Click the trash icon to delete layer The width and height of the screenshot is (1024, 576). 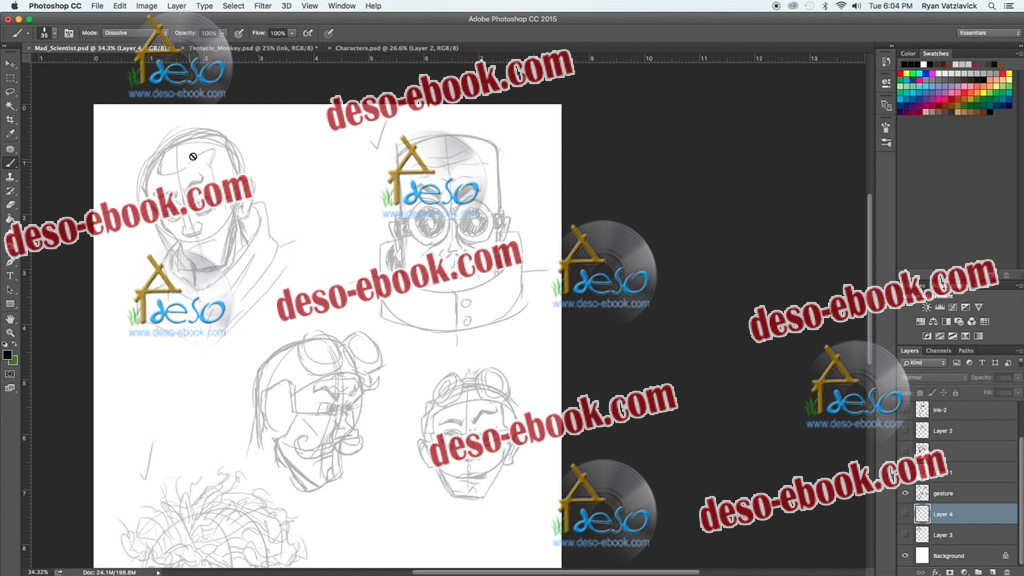(x=1006, y=571)
